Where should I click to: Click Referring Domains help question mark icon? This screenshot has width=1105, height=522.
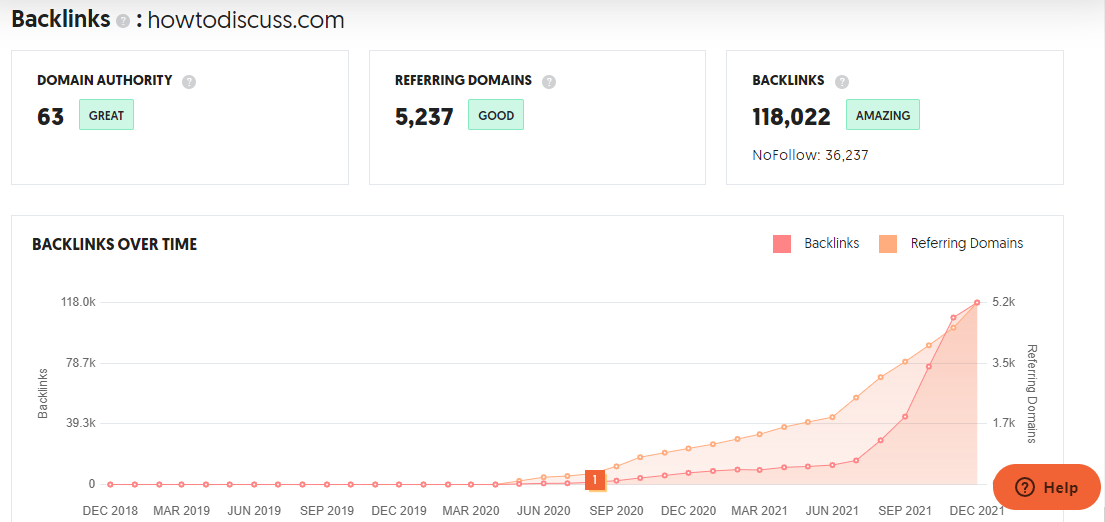tap(549, 81)
